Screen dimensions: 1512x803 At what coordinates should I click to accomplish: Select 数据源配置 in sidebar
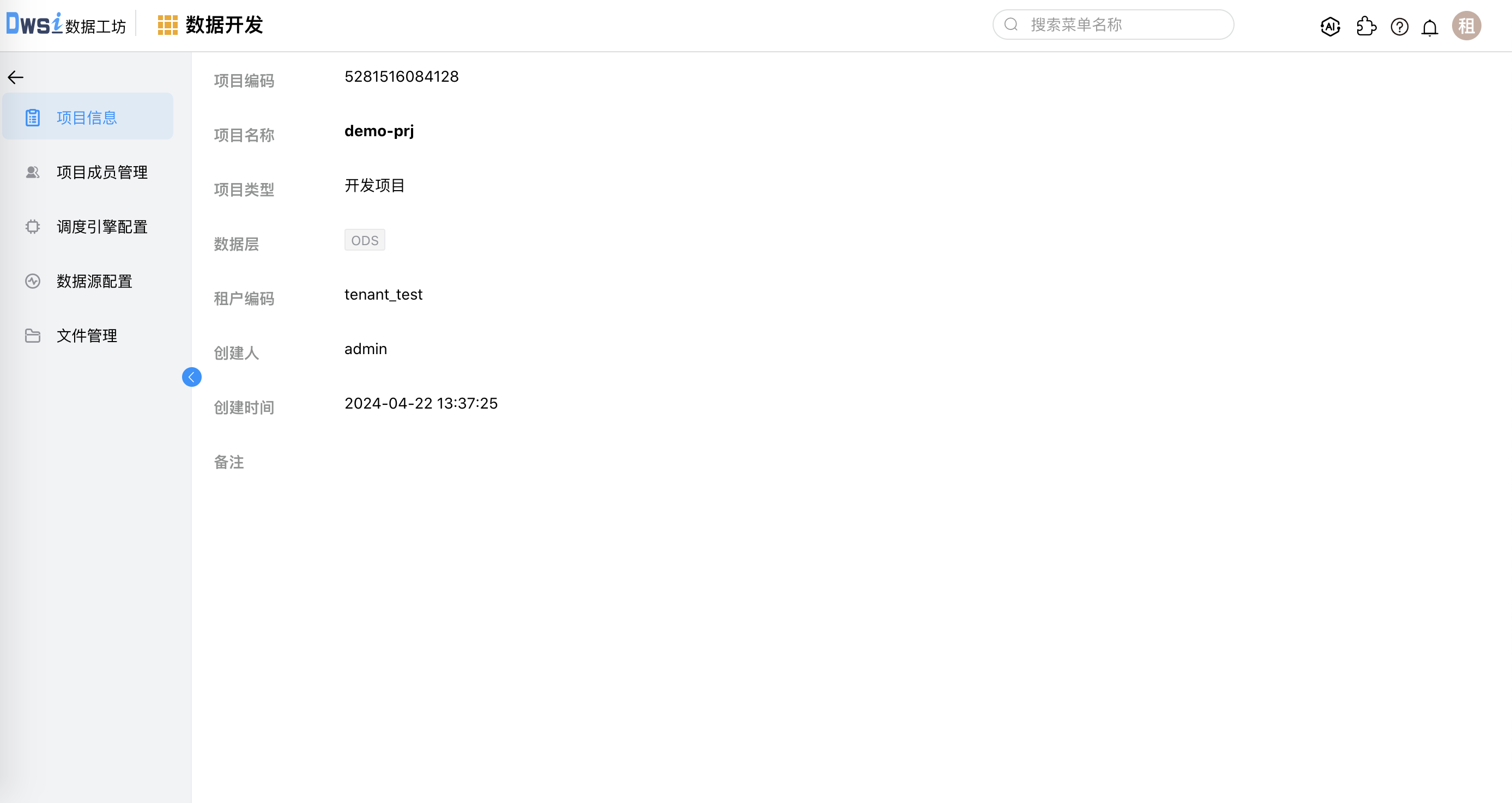tap(94, 282)
